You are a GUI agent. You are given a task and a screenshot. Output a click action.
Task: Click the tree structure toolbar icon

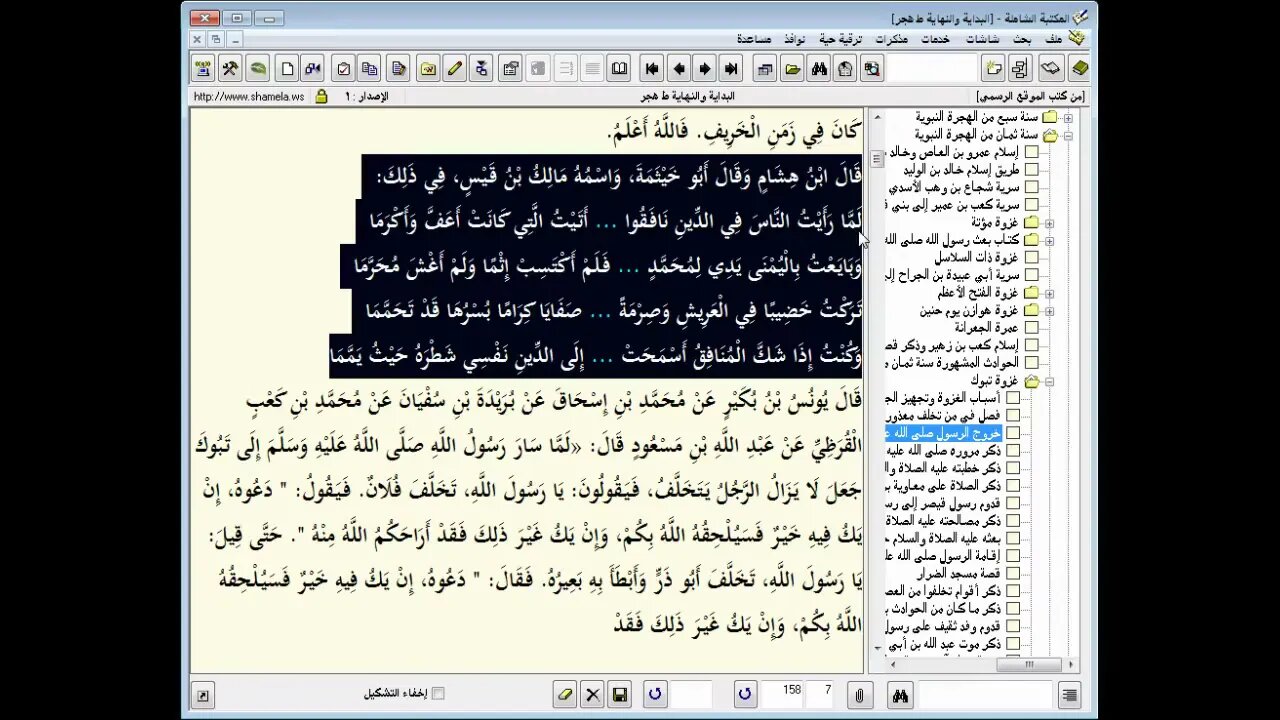1020,69
